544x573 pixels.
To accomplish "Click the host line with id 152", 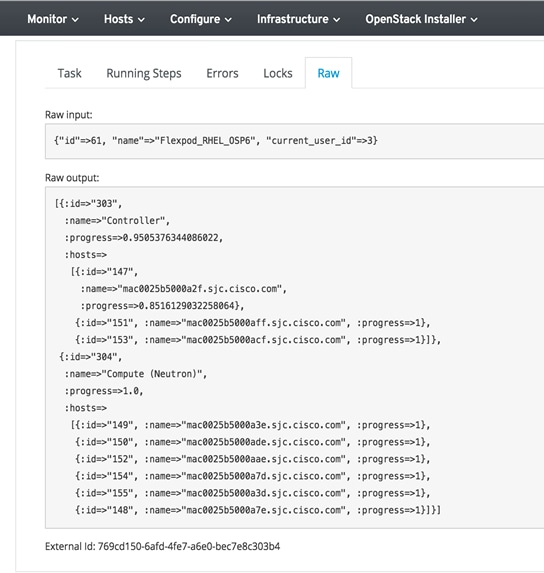I will (x=253, y=459).
